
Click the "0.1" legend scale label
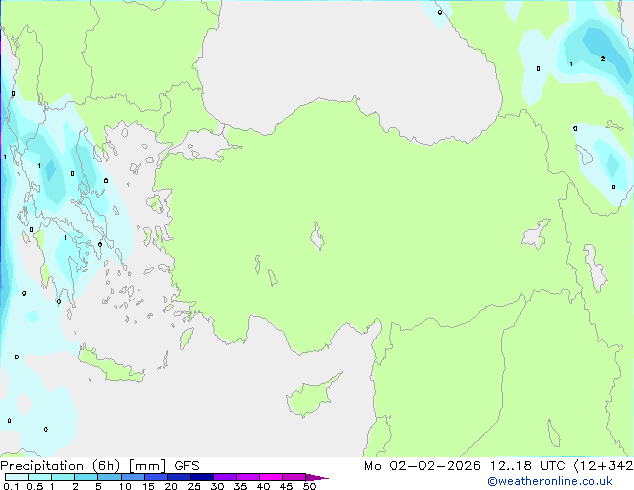11,486
